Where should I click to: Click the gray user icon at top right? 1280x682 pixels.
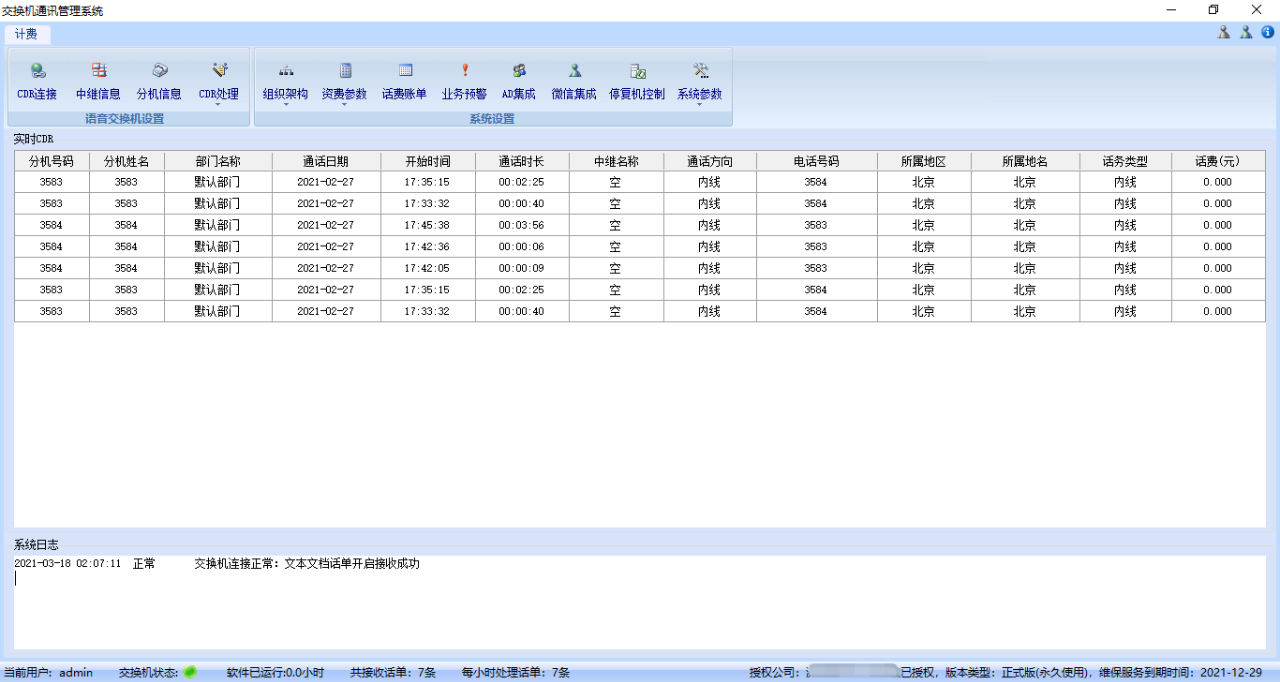[x=1223, y=32]
